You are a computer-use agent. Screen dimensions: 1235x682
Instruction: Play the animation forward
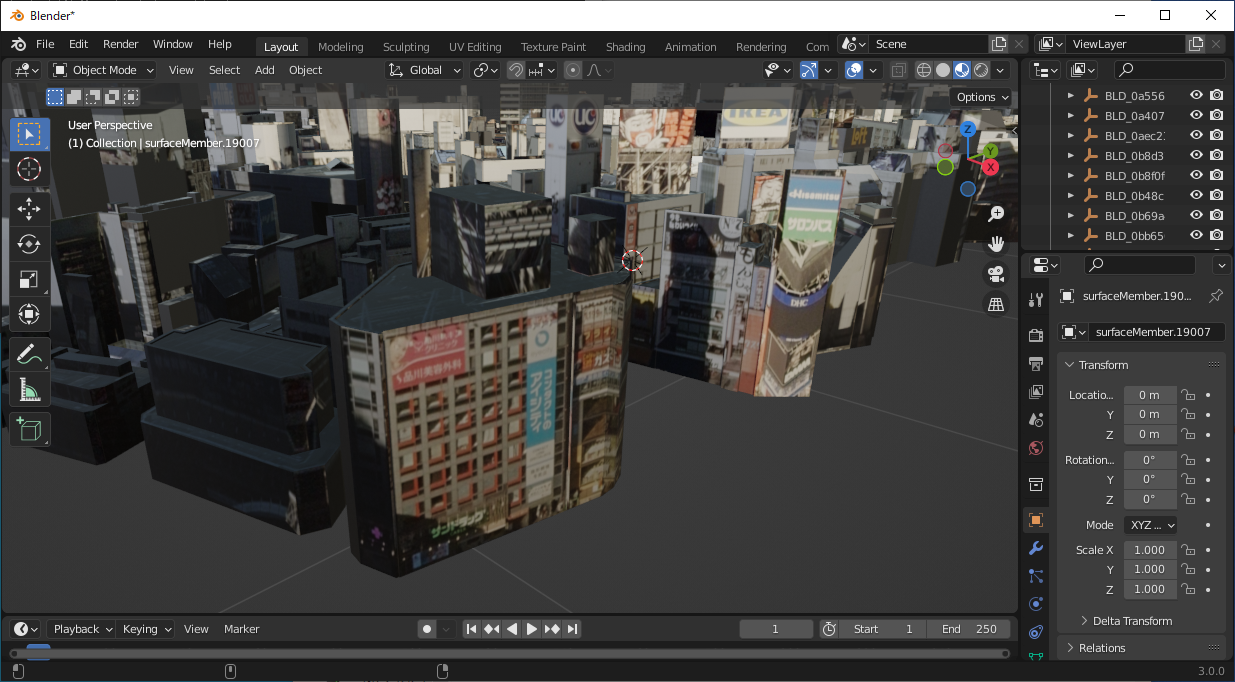click(532, 629)
